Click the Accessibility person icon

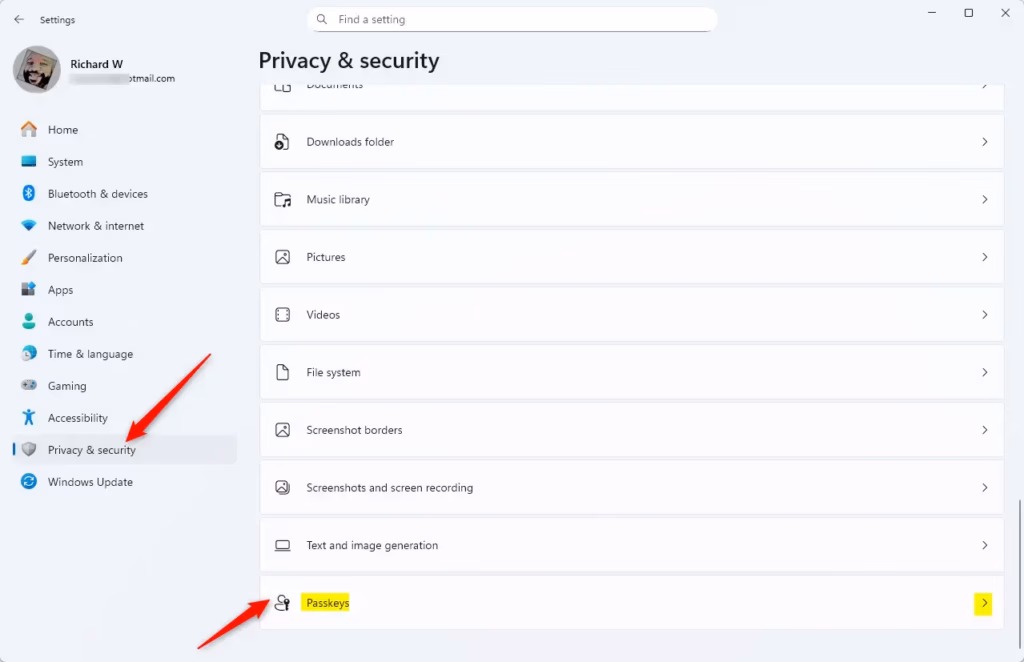point(31,417)
